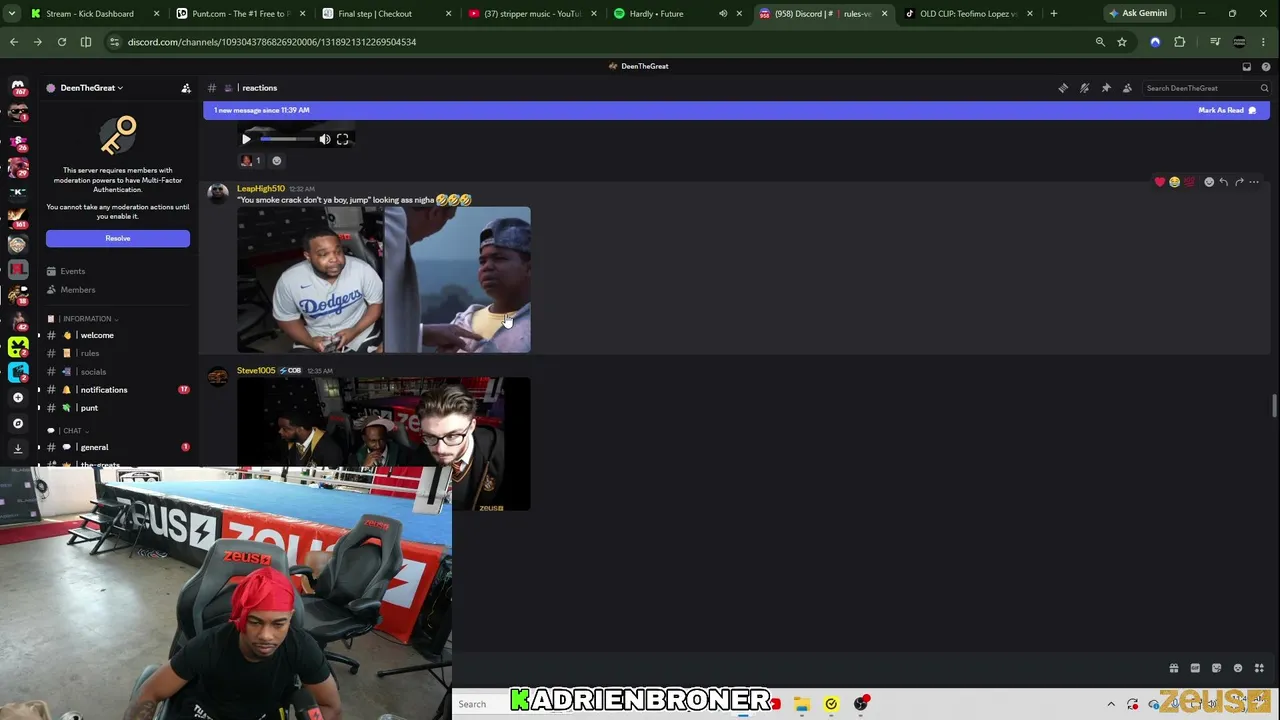Click Ask Gemini button
The width and height of the screenshot is (1280, 720).
1138,14
